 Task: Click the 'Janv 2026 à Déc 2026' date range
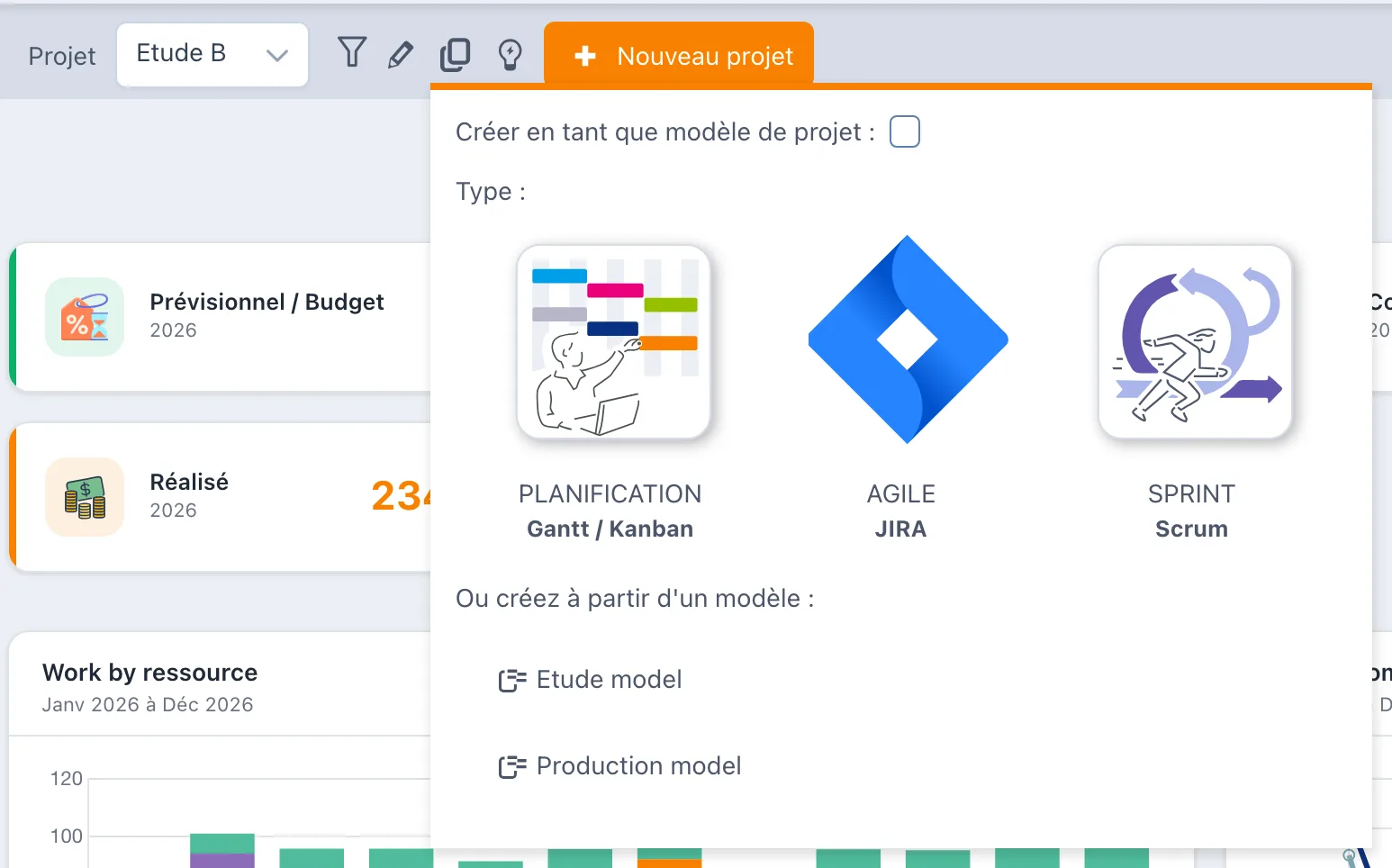tap(148, 704)
